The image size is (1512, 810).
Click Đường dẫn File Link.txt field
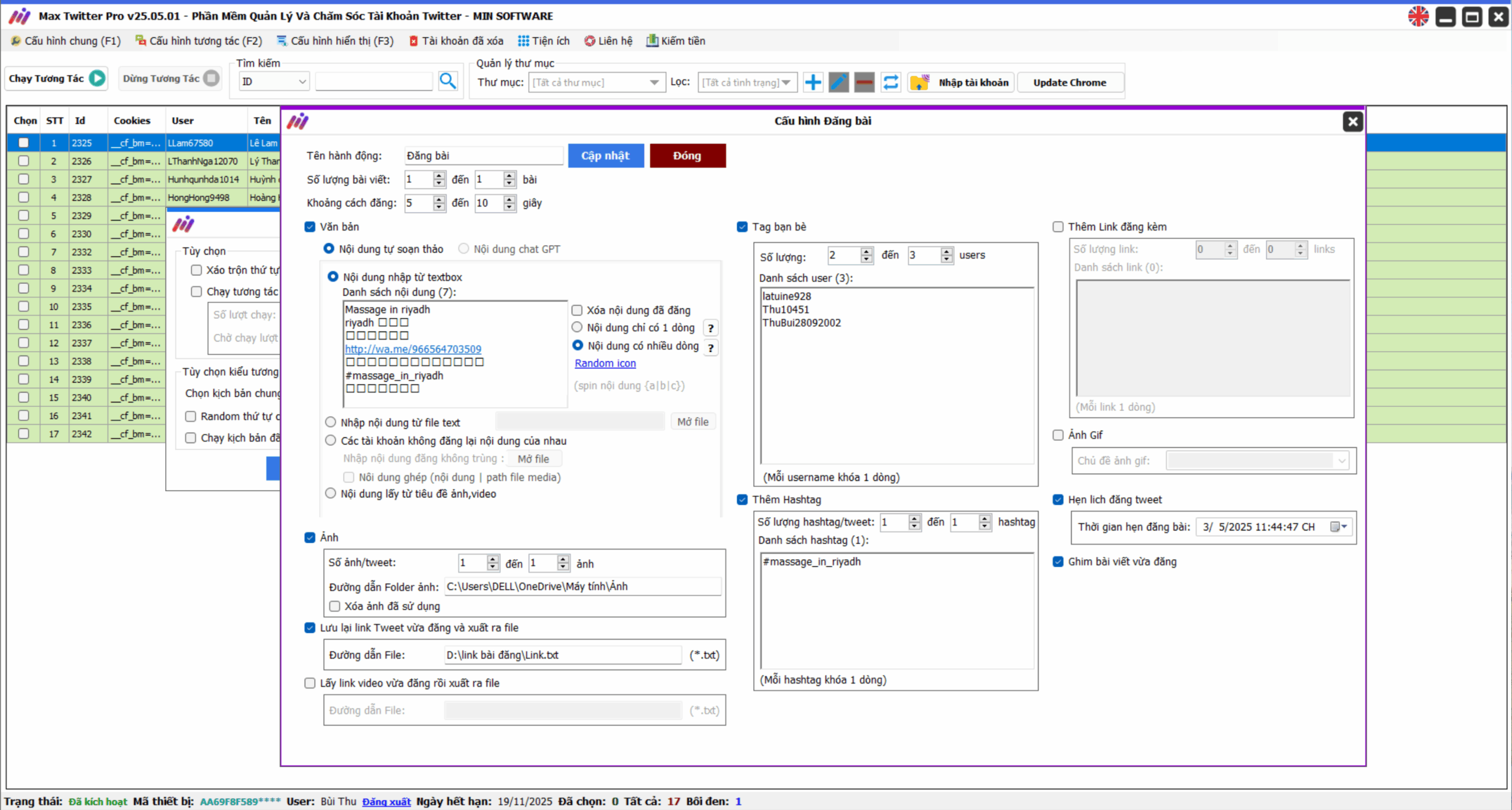pyautogui.click(x=563, y=655)
